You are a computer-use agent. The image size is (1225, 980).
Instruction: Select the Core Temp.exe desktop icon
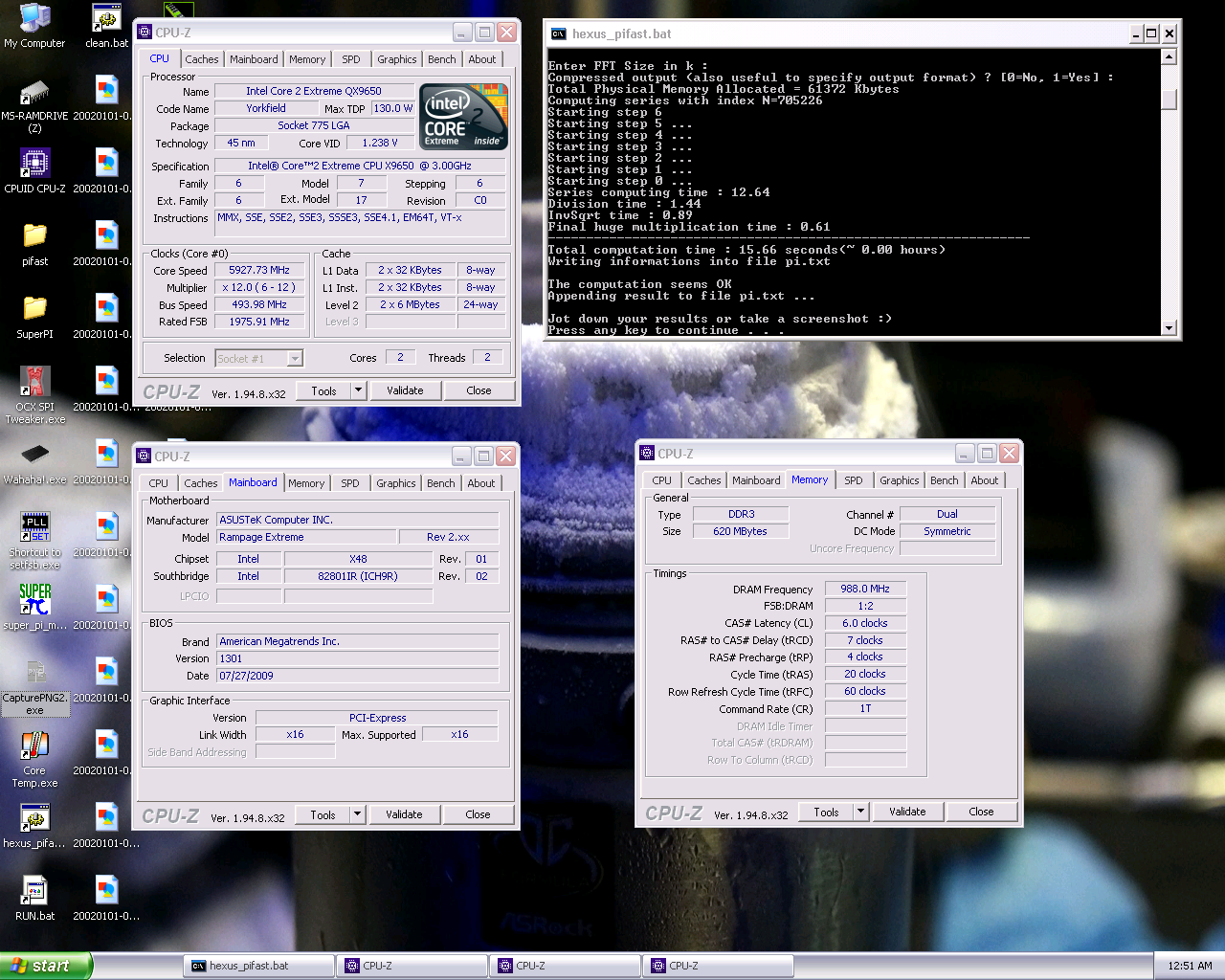click(34, 759)
